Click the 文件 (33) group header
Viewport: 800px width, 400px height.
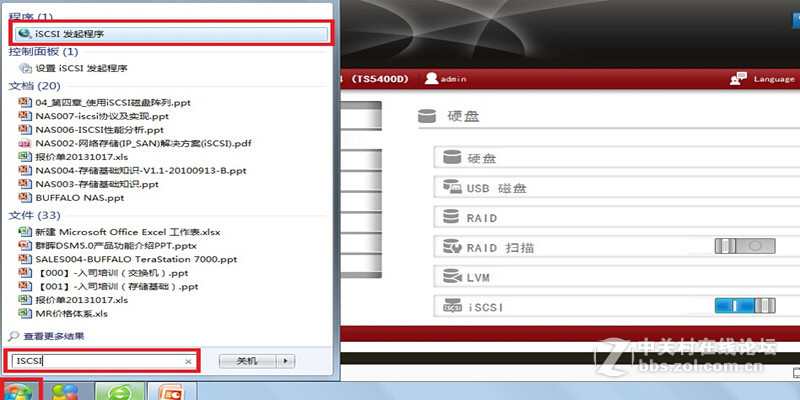tap(34, 215)
